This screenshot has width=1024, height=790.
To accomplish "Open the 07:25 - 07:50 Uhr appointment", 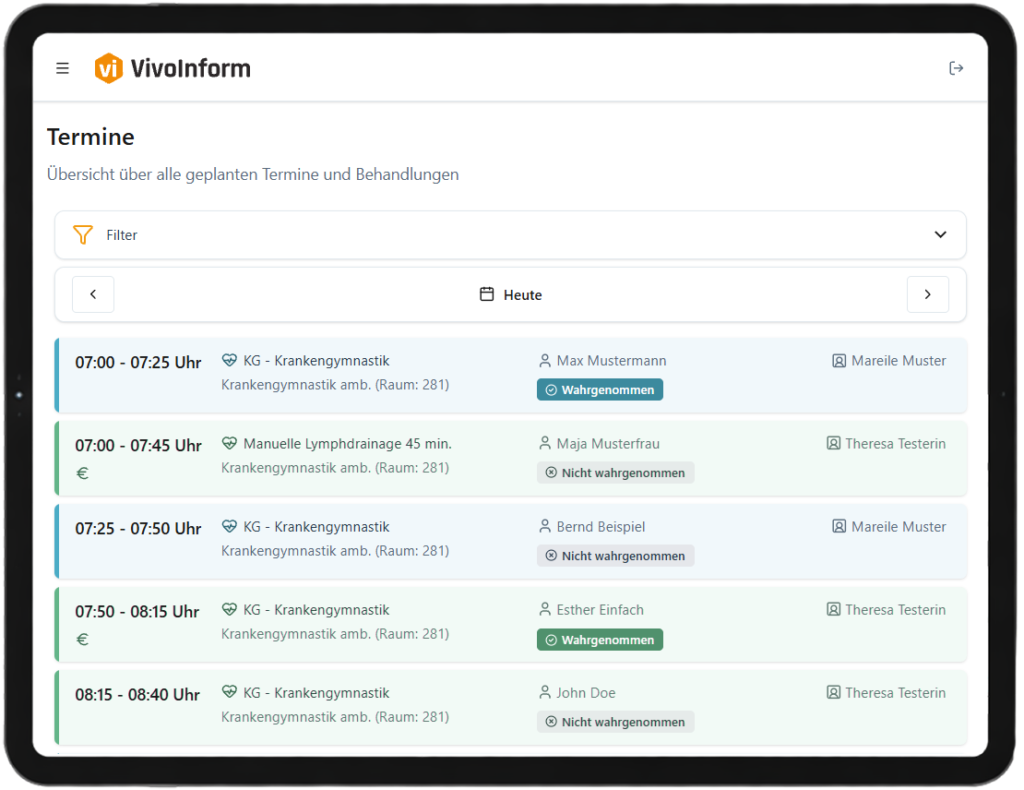I will pyautogui.click(x=511, y=541).
